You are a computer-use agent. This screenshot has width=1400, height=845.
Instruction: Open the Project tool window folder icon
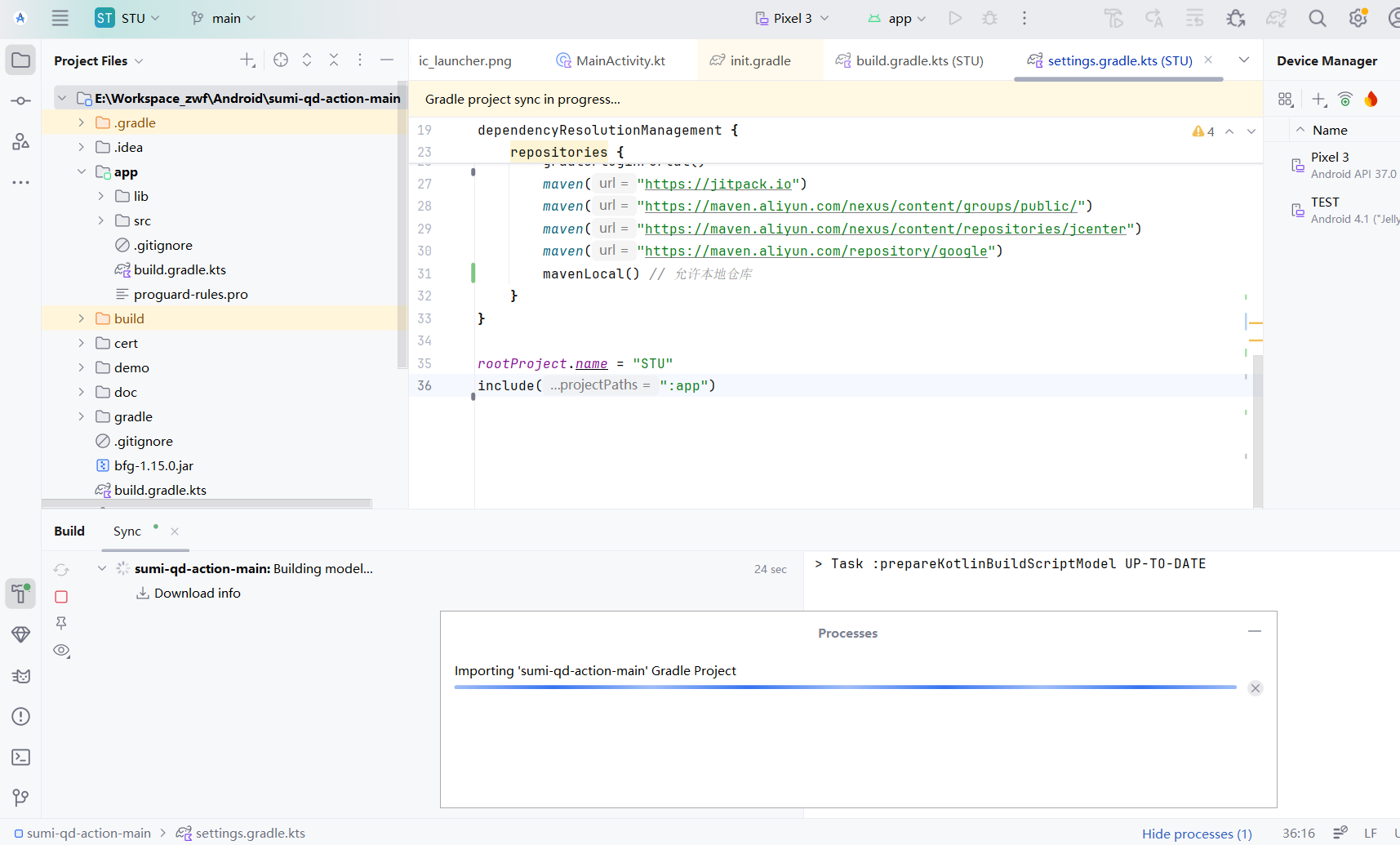20,60
